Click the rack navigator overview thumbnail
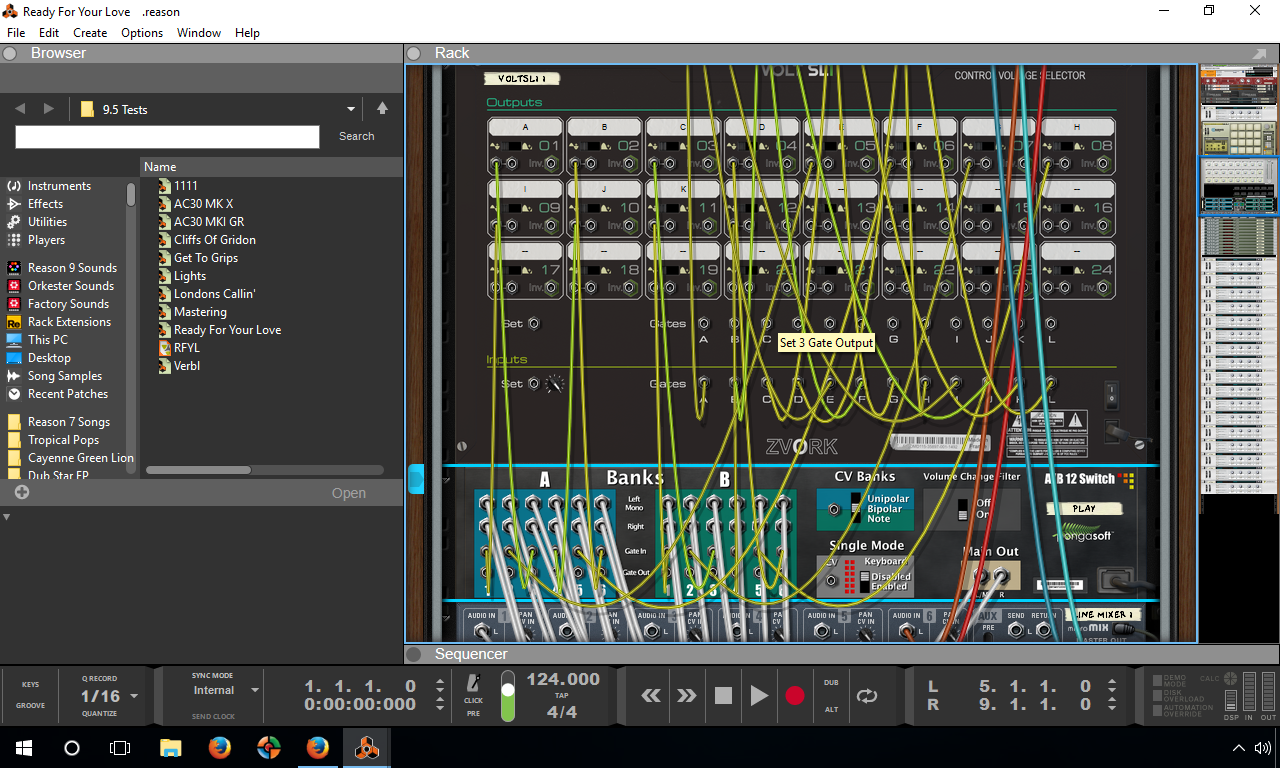 [x=1238, y=279]
